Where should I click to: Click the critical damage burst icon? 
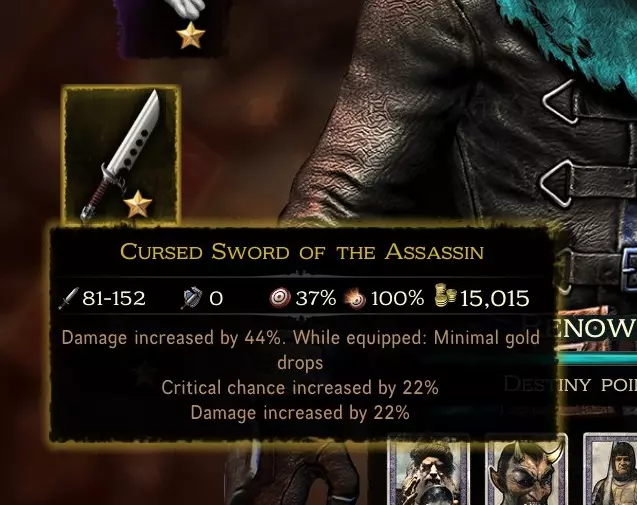click(355, 299)
